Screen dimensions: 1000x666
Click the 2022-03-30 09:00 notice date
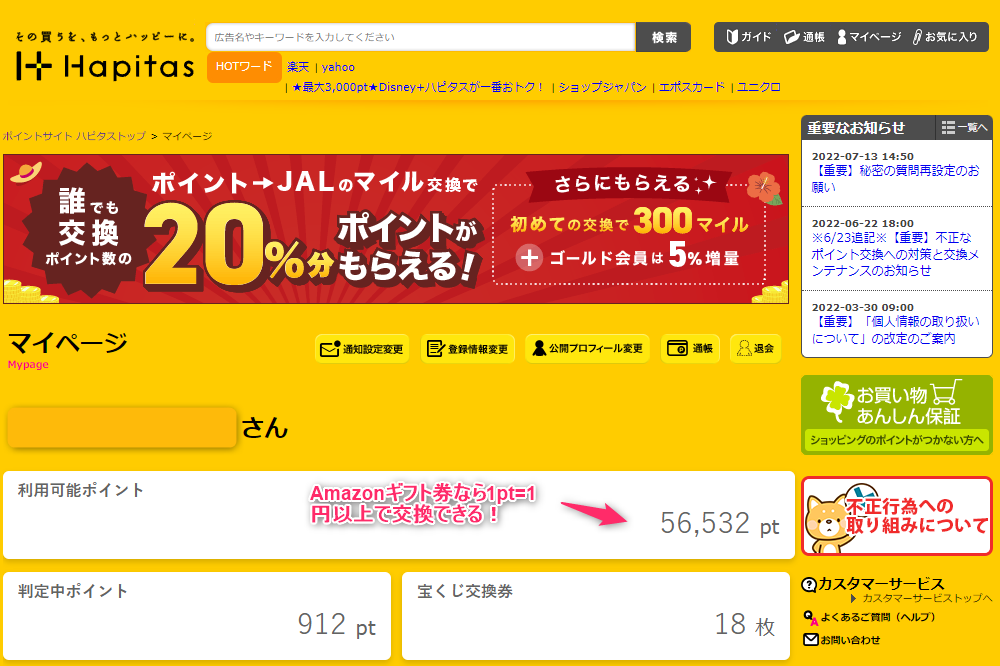[x=862, y=307]
